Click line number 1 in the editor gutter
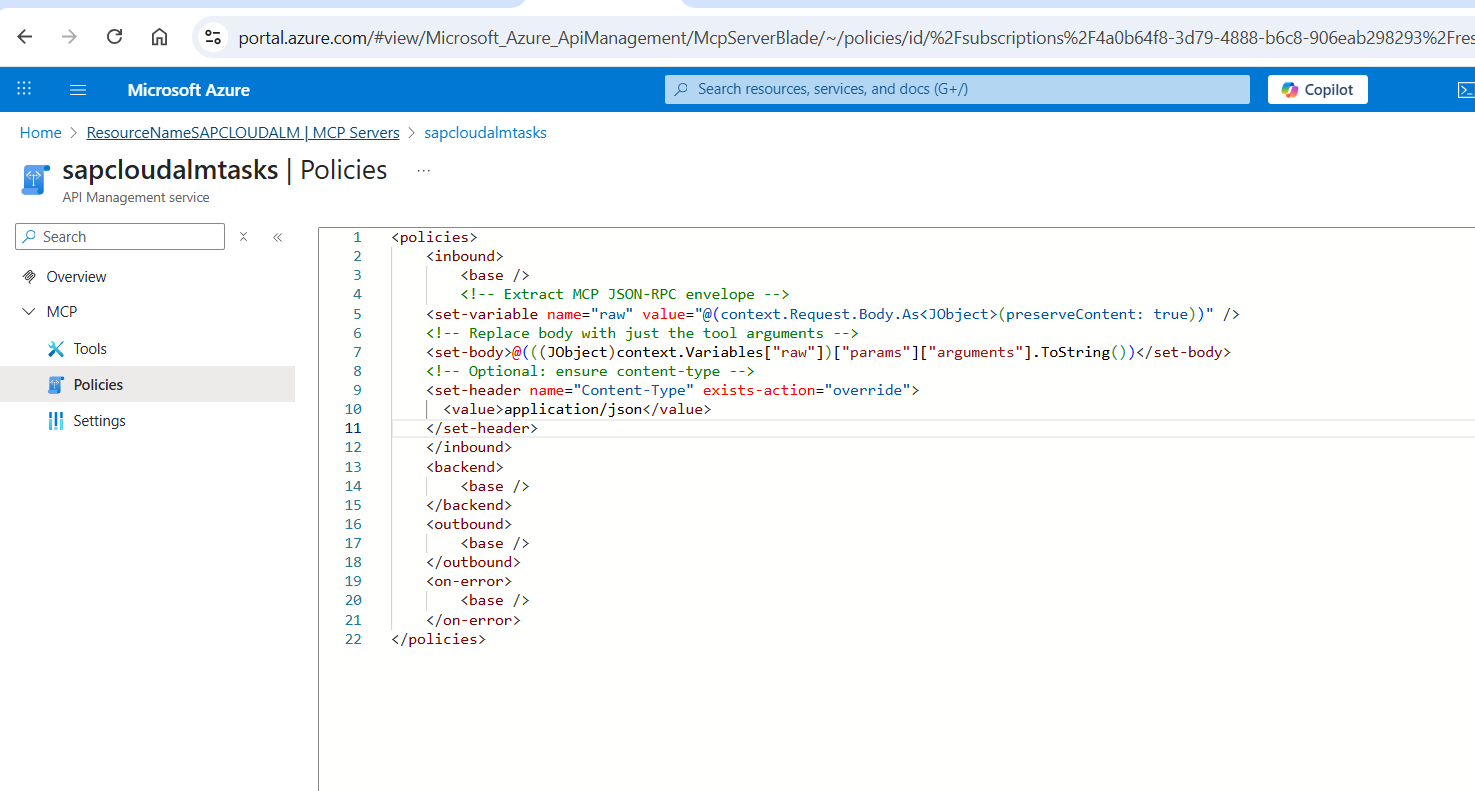 (357, 238)
